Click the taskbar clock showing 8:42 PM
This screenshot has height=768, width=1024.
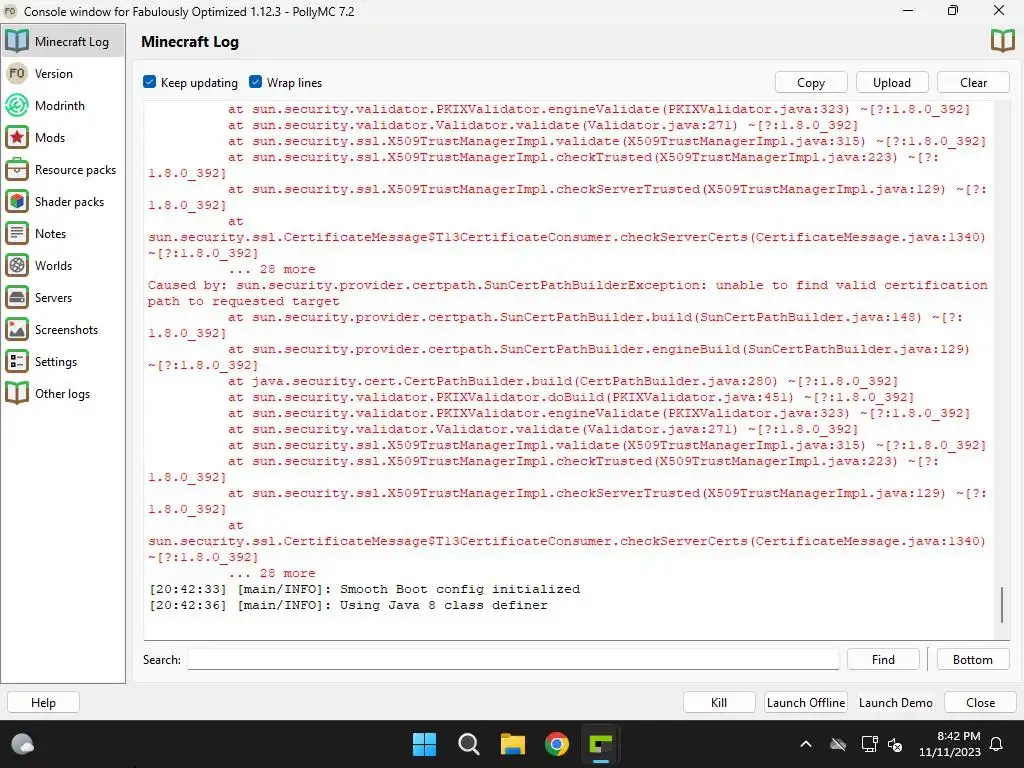tap(950, 744)
